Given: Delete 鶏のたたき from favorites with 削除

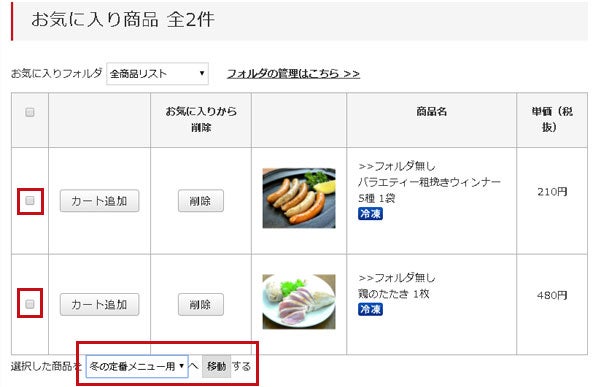Looking at the screenshot, I should point(201,305).
